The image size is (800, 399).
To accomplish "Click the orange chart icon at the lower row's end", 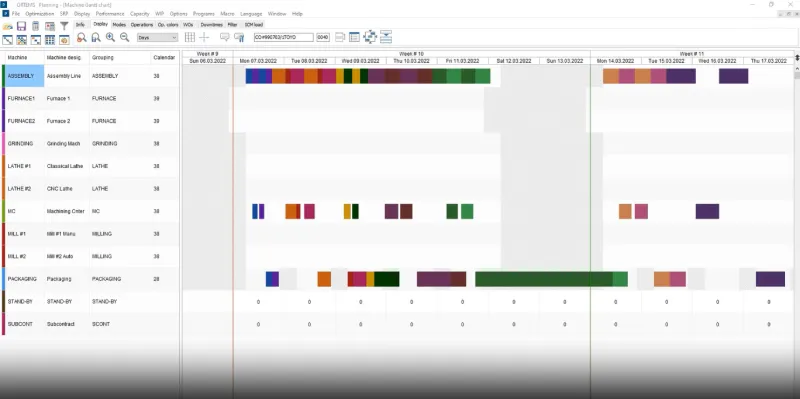I will [64, 39].
